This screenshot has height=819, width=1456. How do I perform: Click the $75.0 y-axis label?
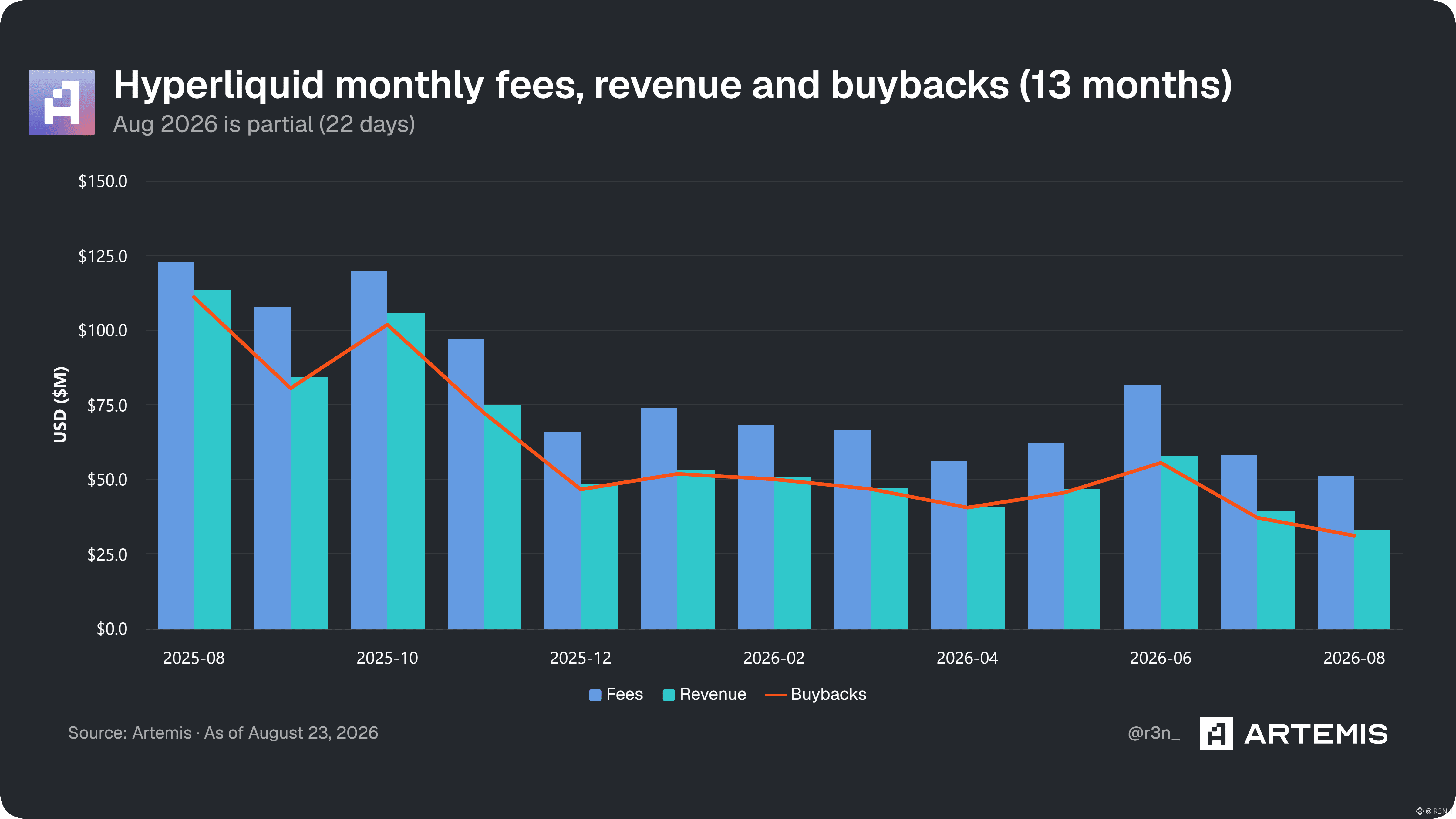pyautogui.click(x=107, y=405)
